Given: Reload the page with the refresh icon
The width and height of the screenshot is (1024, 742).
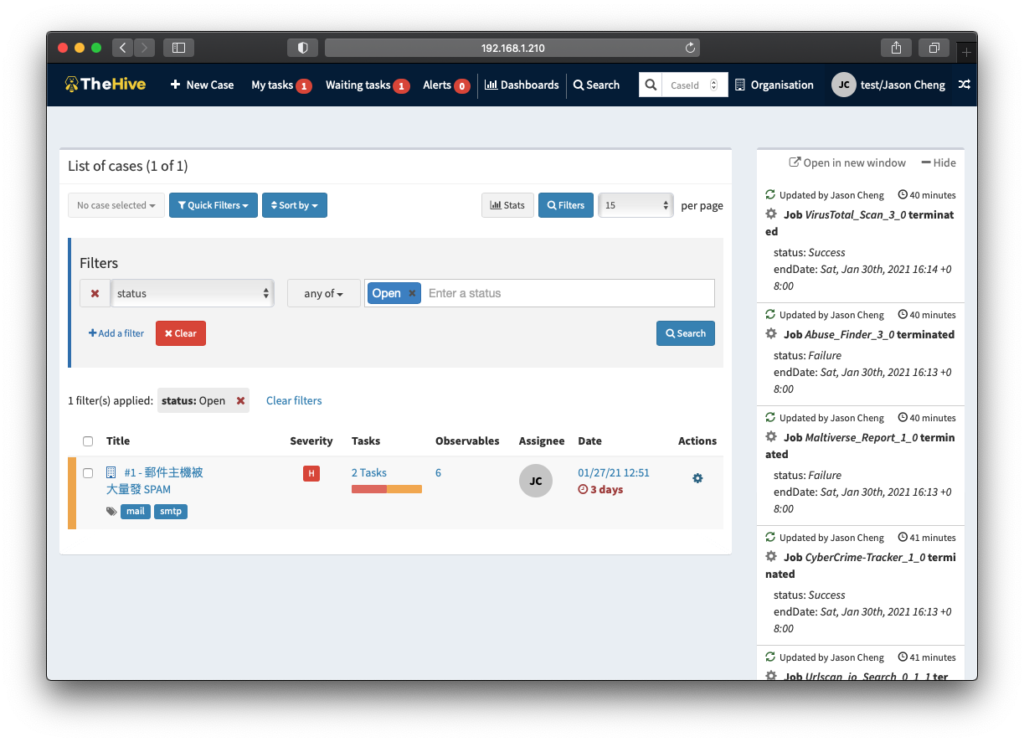Looking at the screenshot, I should point(690,48).
